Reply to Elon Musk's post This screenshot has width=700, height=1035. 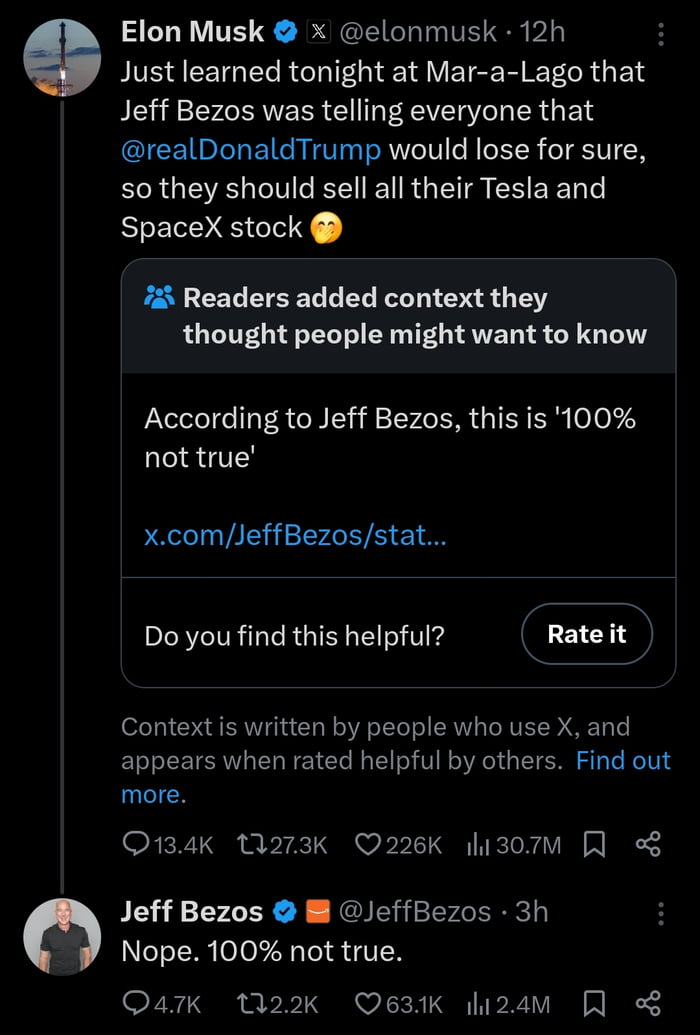[x=136, y=845]
